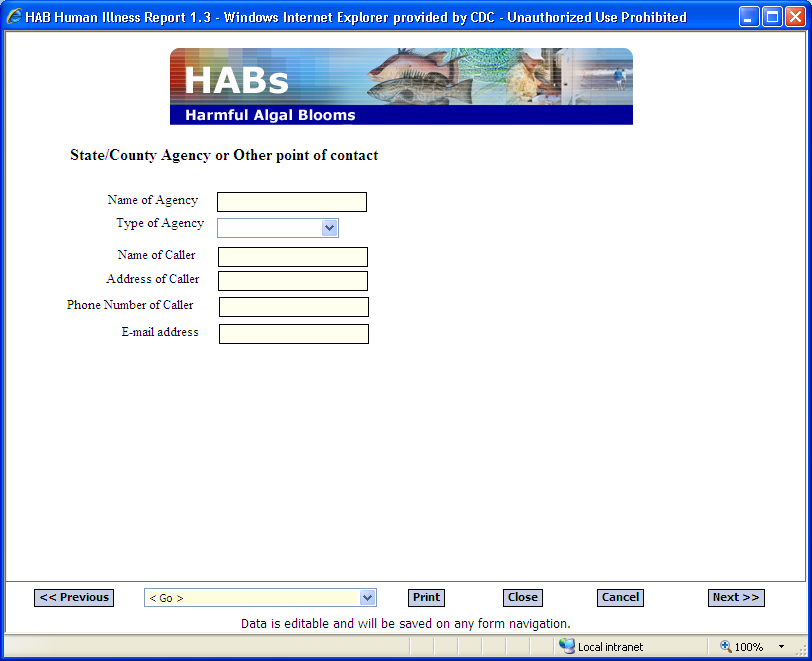The width and height of the screenshot is (812, 661).
Task: Click the Internet Explorer logo in the title bar
Action: [x=13, y=17]
